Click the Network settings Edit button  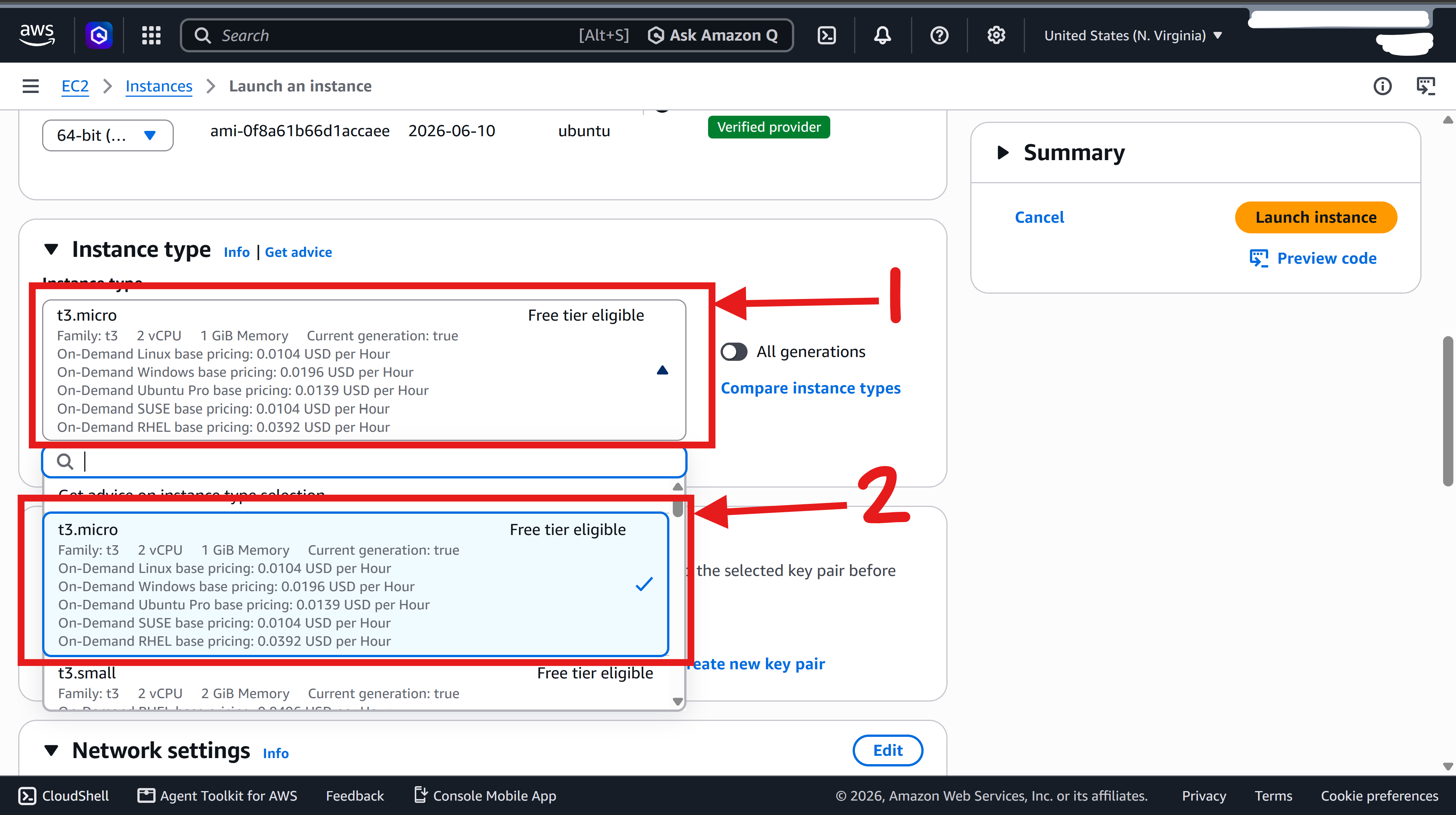coord(888,750)
